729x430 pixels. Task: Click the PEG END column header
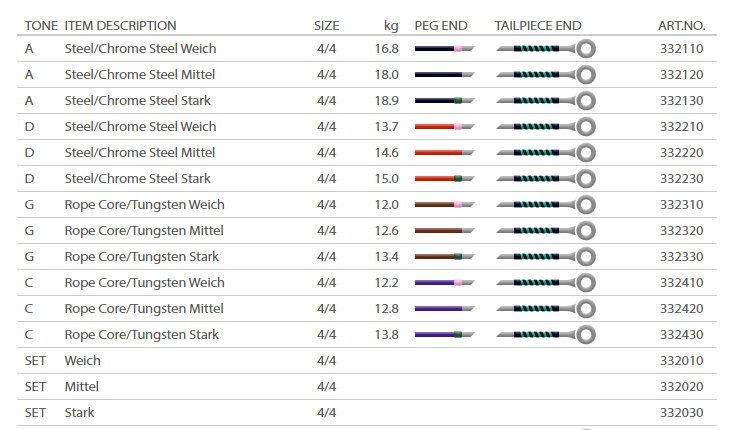pos(440,25)
